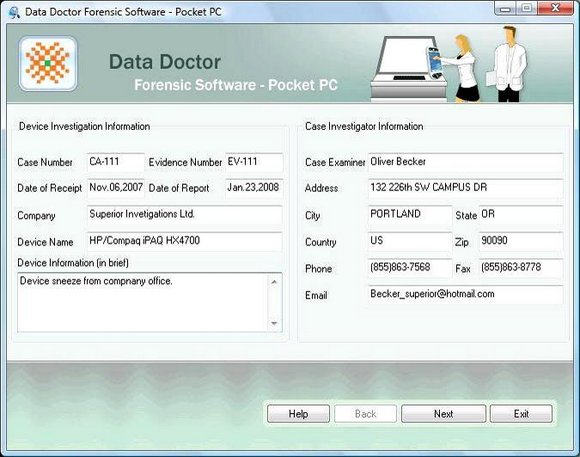Maximize the Data Doctor window
This screenshot has width=580, height=457.
pyautogui.click(x=527, y=8)
